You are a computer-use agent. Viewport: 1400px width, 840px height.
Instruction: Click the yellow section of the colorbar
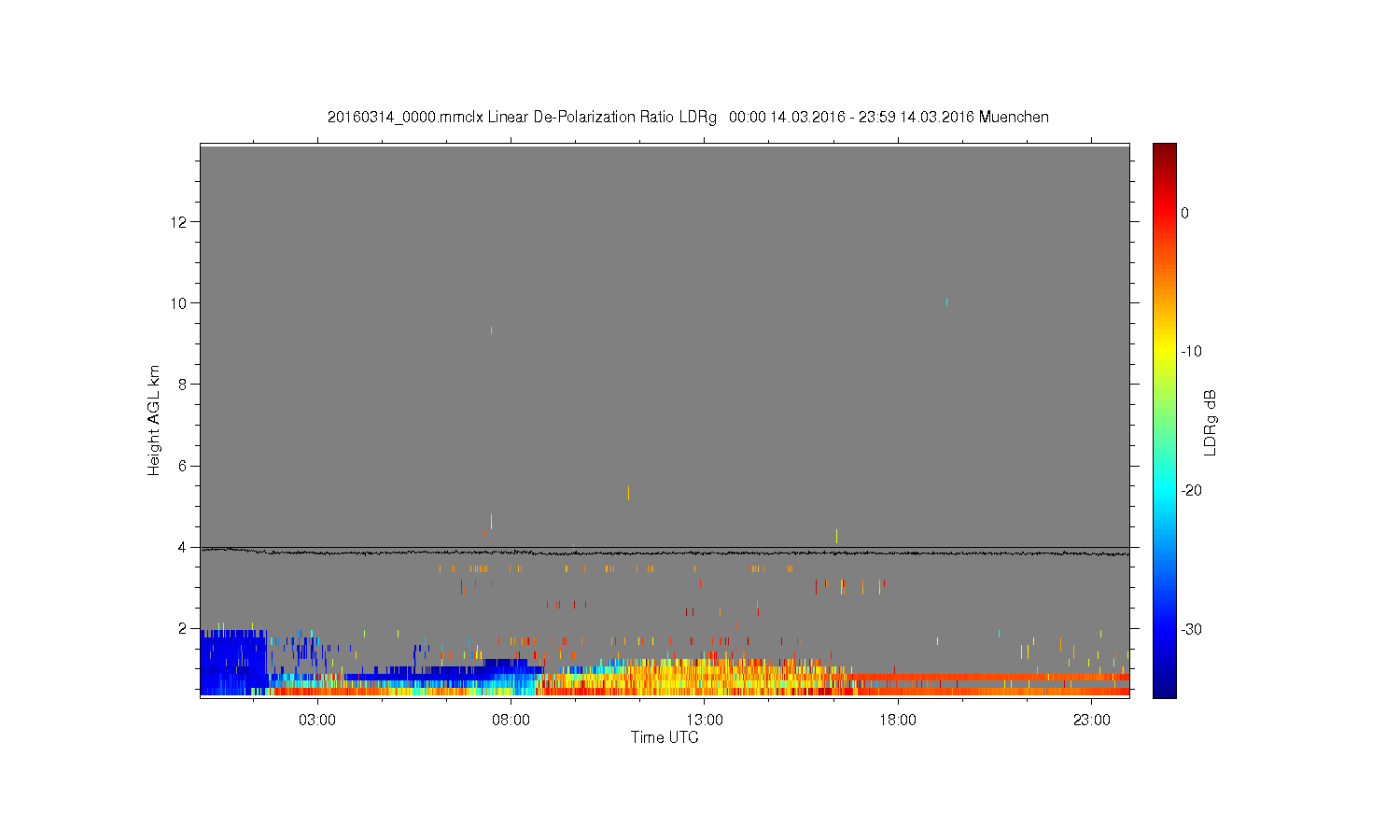1165,352
